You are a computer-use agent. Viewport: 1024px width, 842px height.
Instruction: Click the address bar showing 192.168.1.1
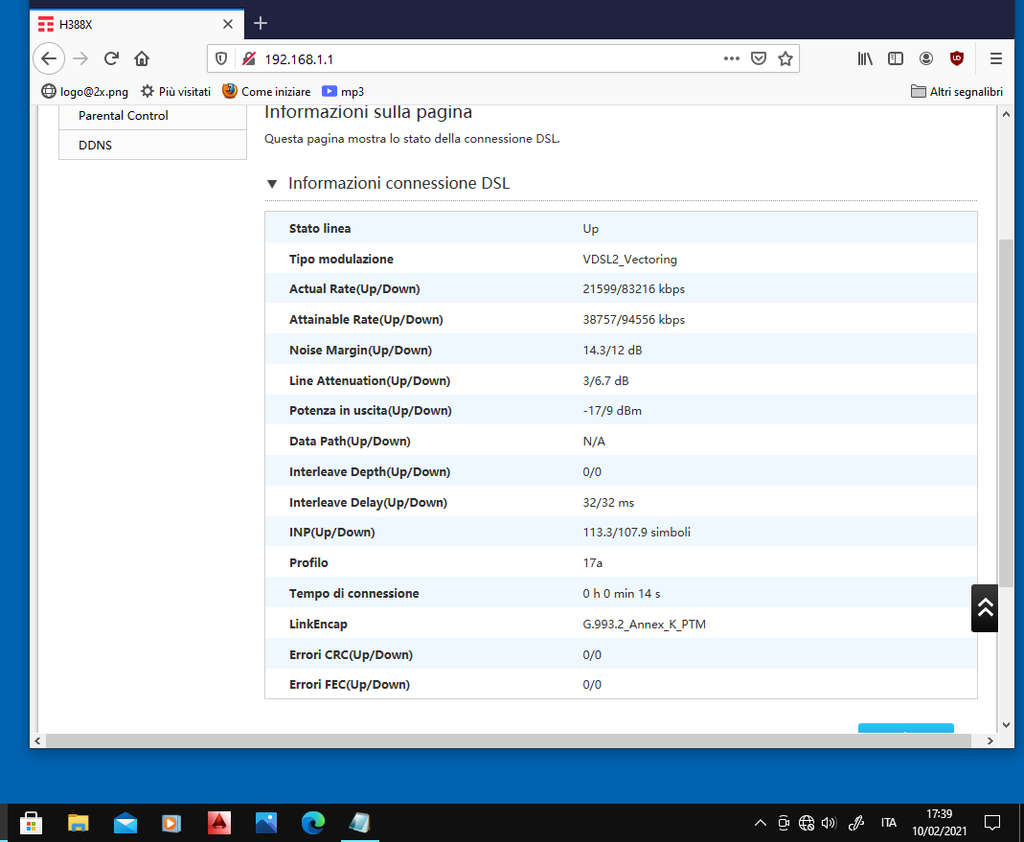(x=480, y=59)
